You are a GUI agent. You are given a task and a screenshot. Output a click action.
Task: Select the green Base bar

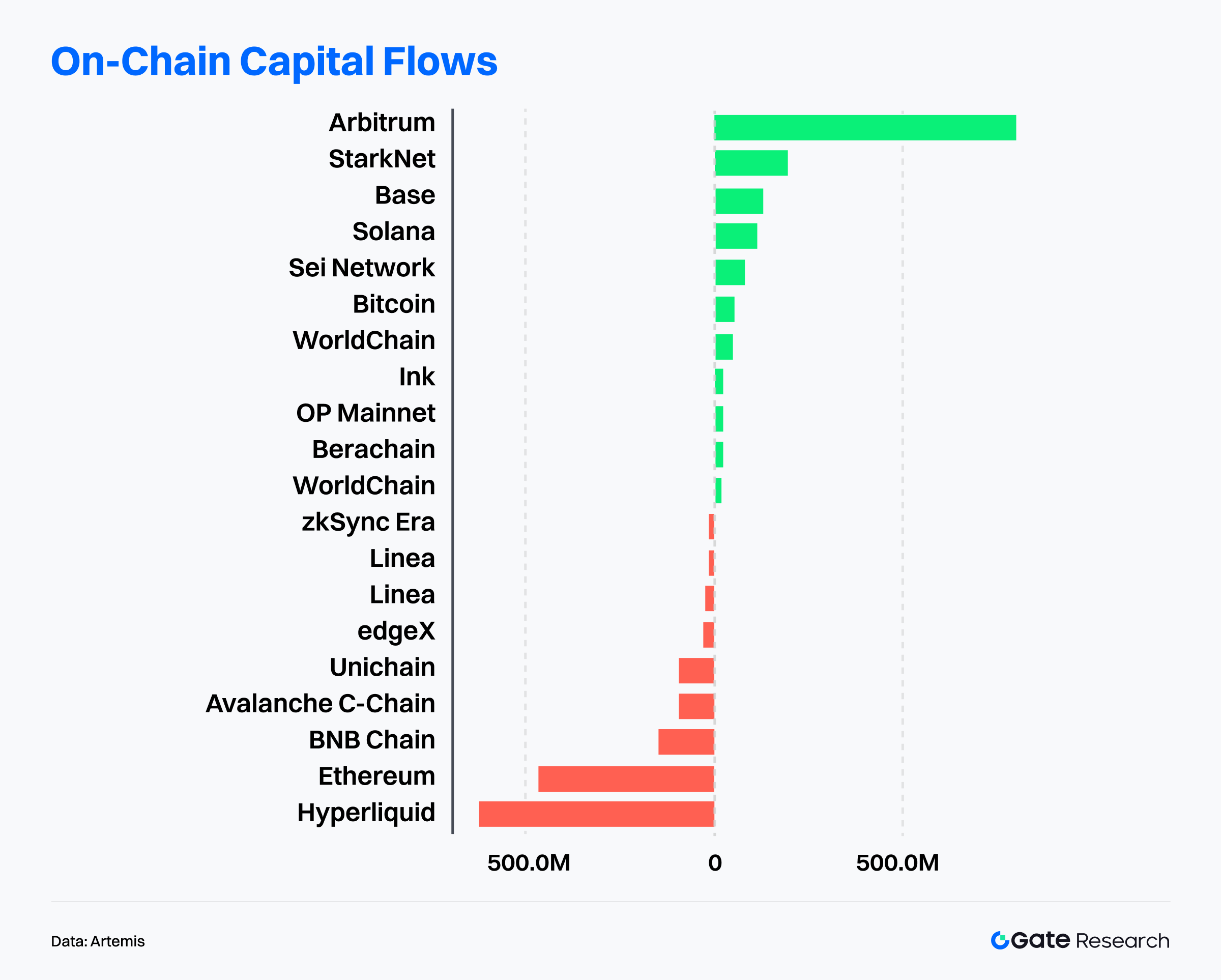tap(739, 201)
